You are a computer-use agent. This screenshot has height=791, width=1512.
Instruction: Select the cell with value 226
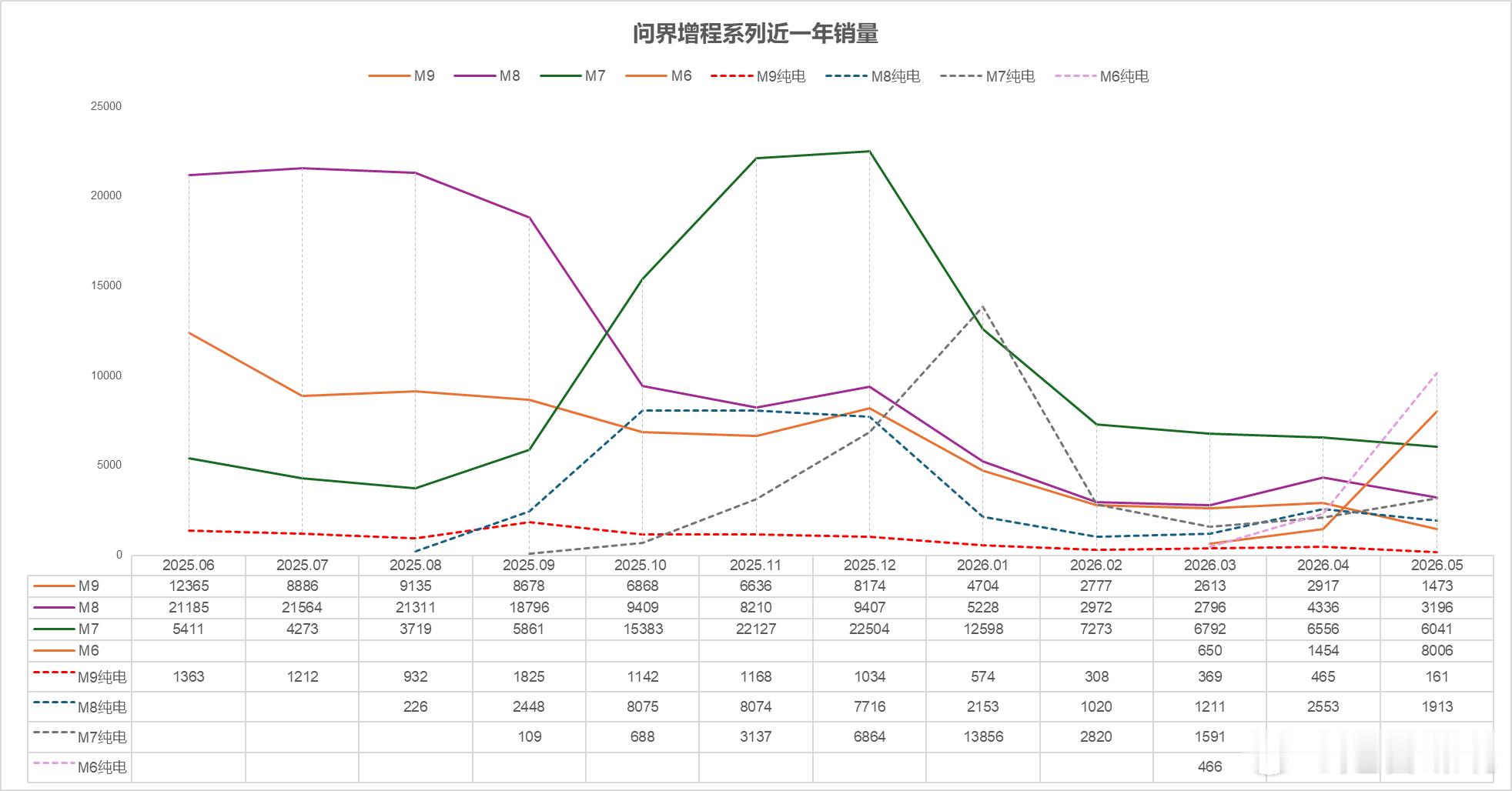pos(416,706)
